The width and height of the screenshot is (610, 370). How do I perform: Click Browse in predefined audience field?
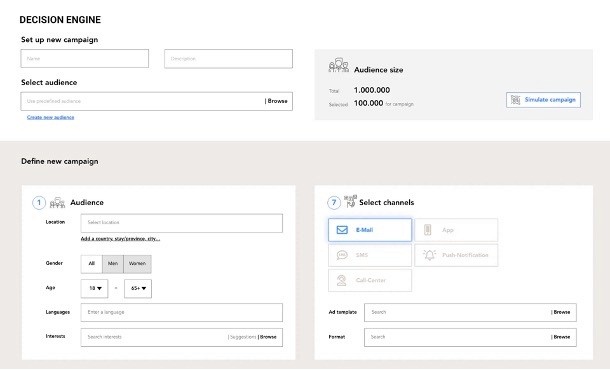point(276,101)
